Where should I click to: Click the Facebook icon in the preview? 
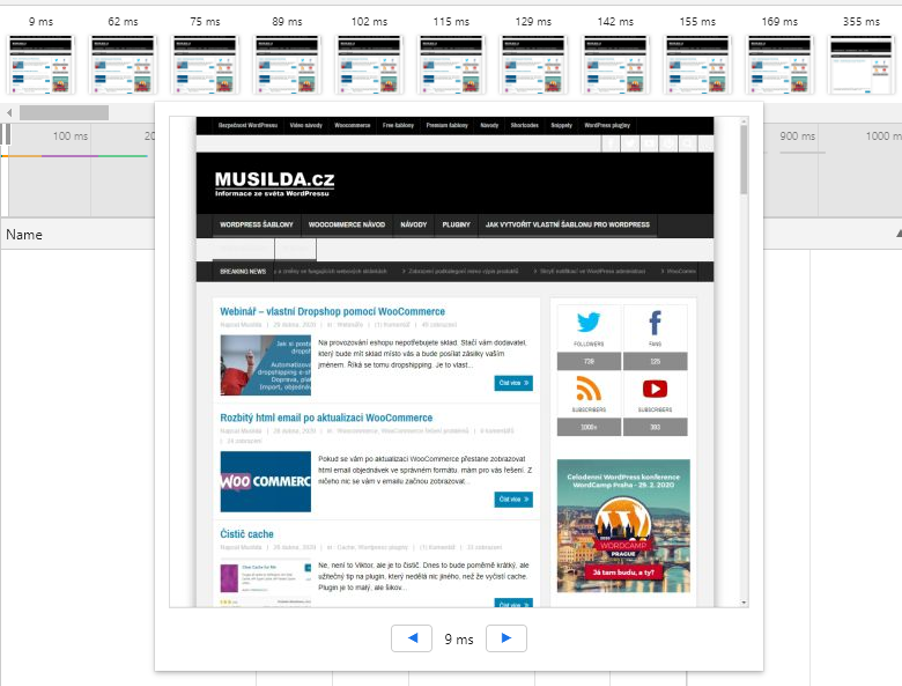pyautogui.click(x=655, y=323)
